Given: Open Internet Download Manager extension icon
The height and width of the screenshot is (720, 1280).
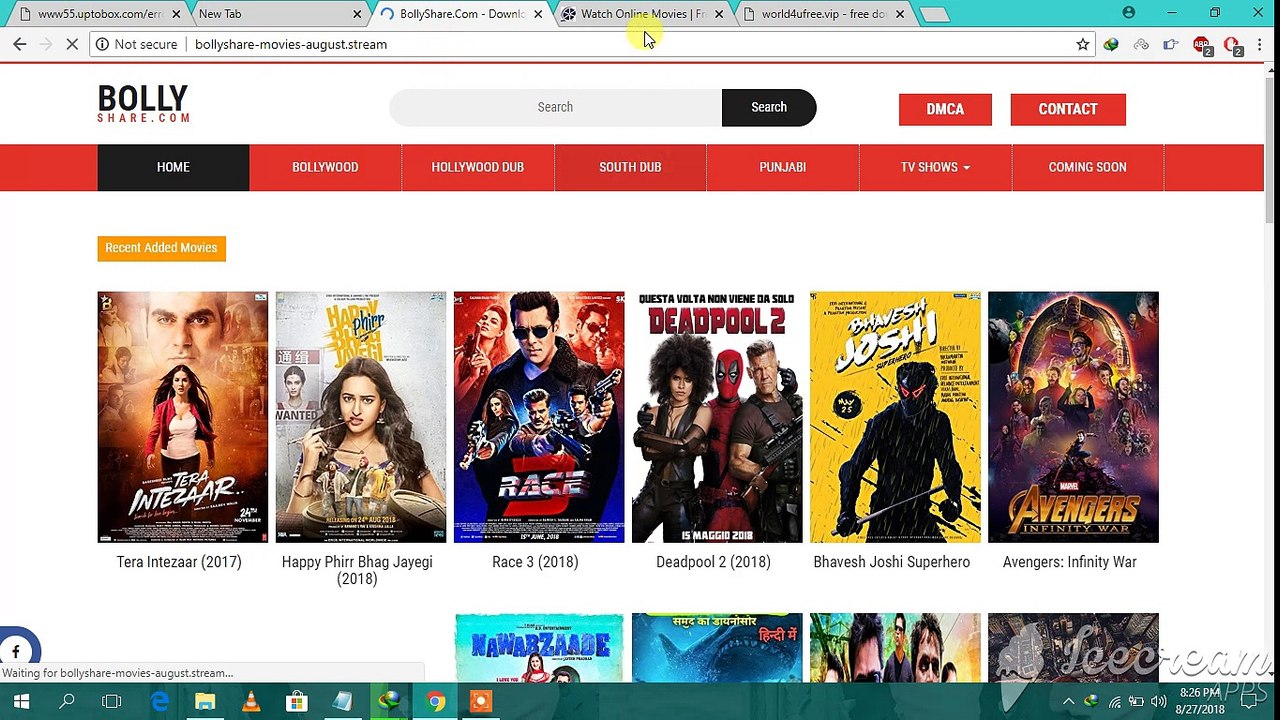Looking at the screenshot, I should [1111, 44].
